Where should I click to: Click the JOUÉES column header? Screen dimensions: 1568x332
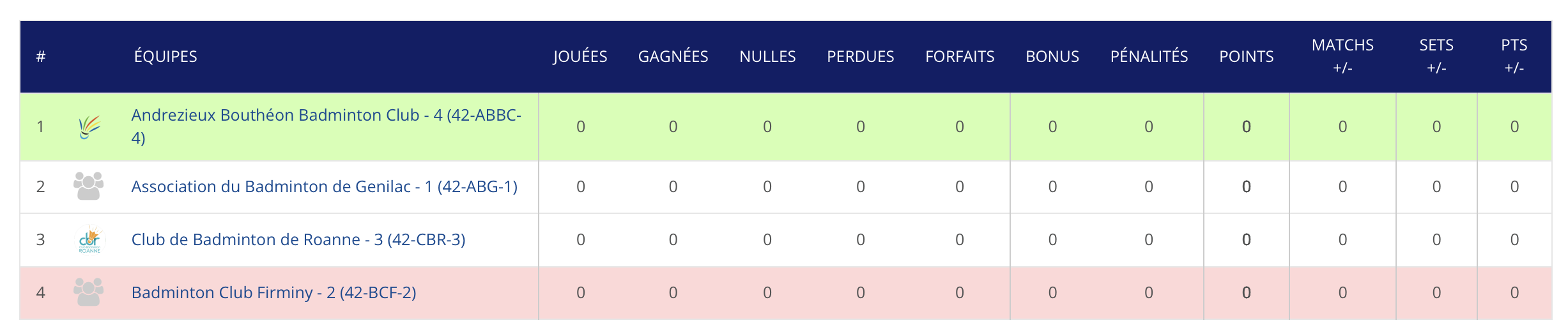click(580, 56)
